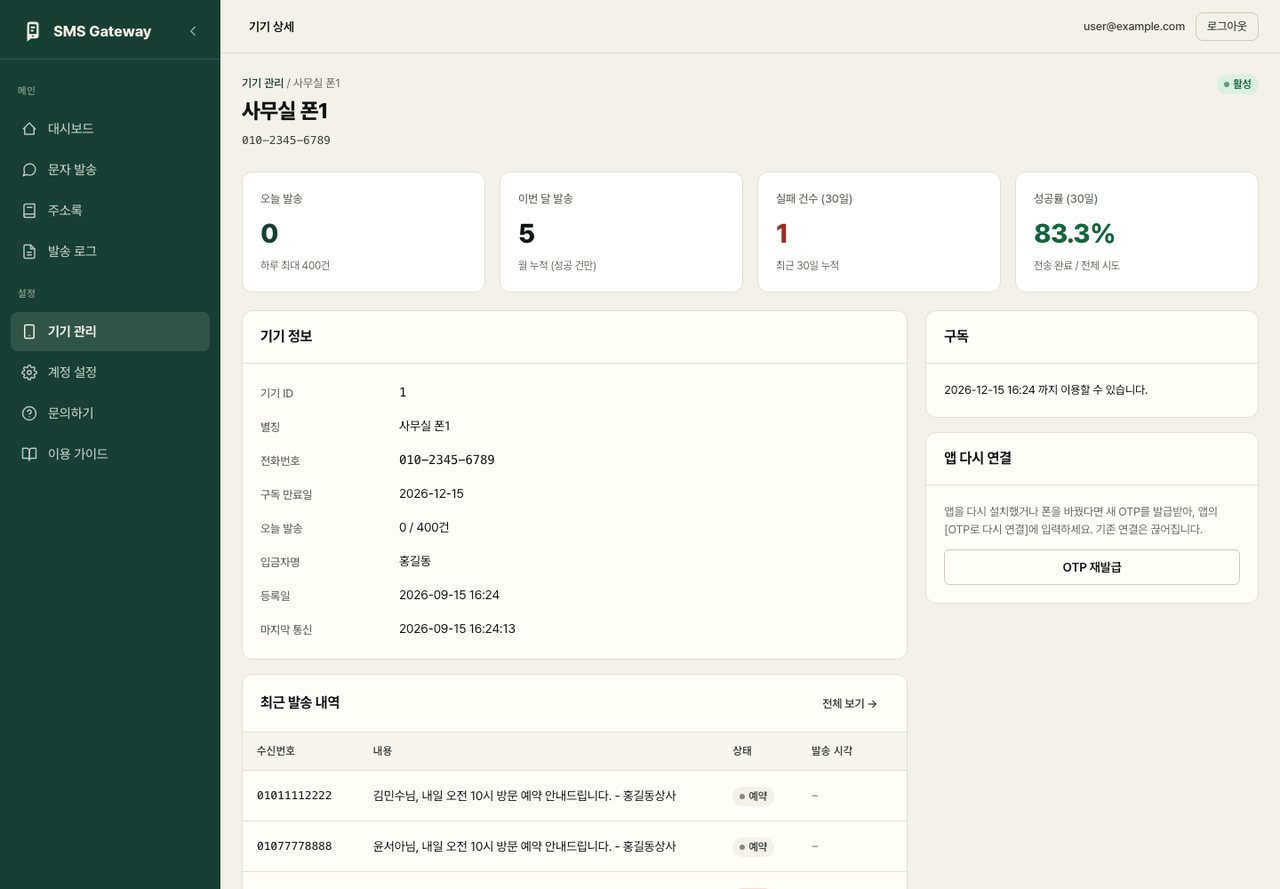Click the 대시보드 home icon

click(x=29, y=129)
